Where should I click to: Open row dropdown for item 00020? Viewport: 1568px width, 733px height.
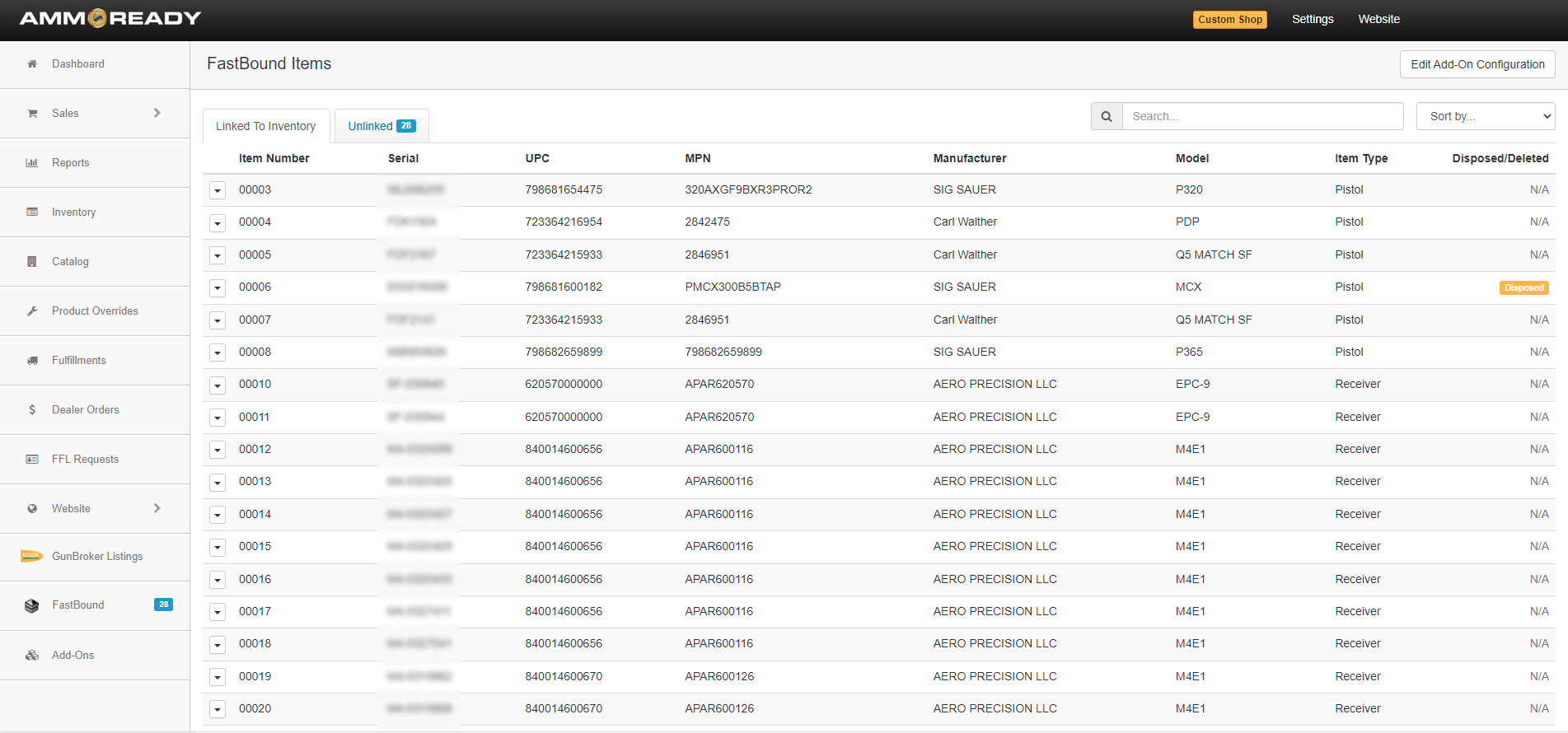218,710
